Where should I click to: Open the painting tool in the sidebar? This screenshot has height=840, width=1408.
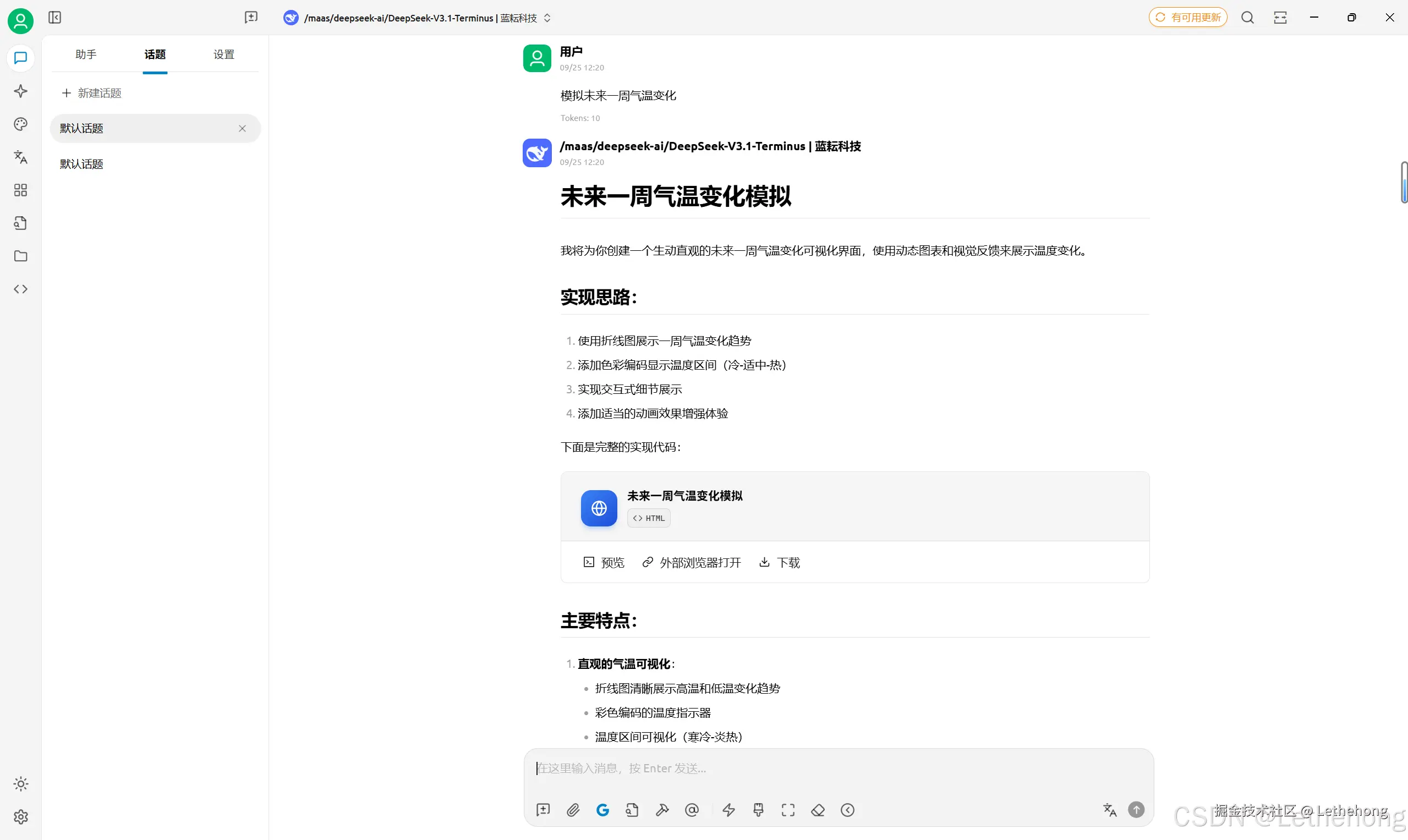tap(20, 124)
